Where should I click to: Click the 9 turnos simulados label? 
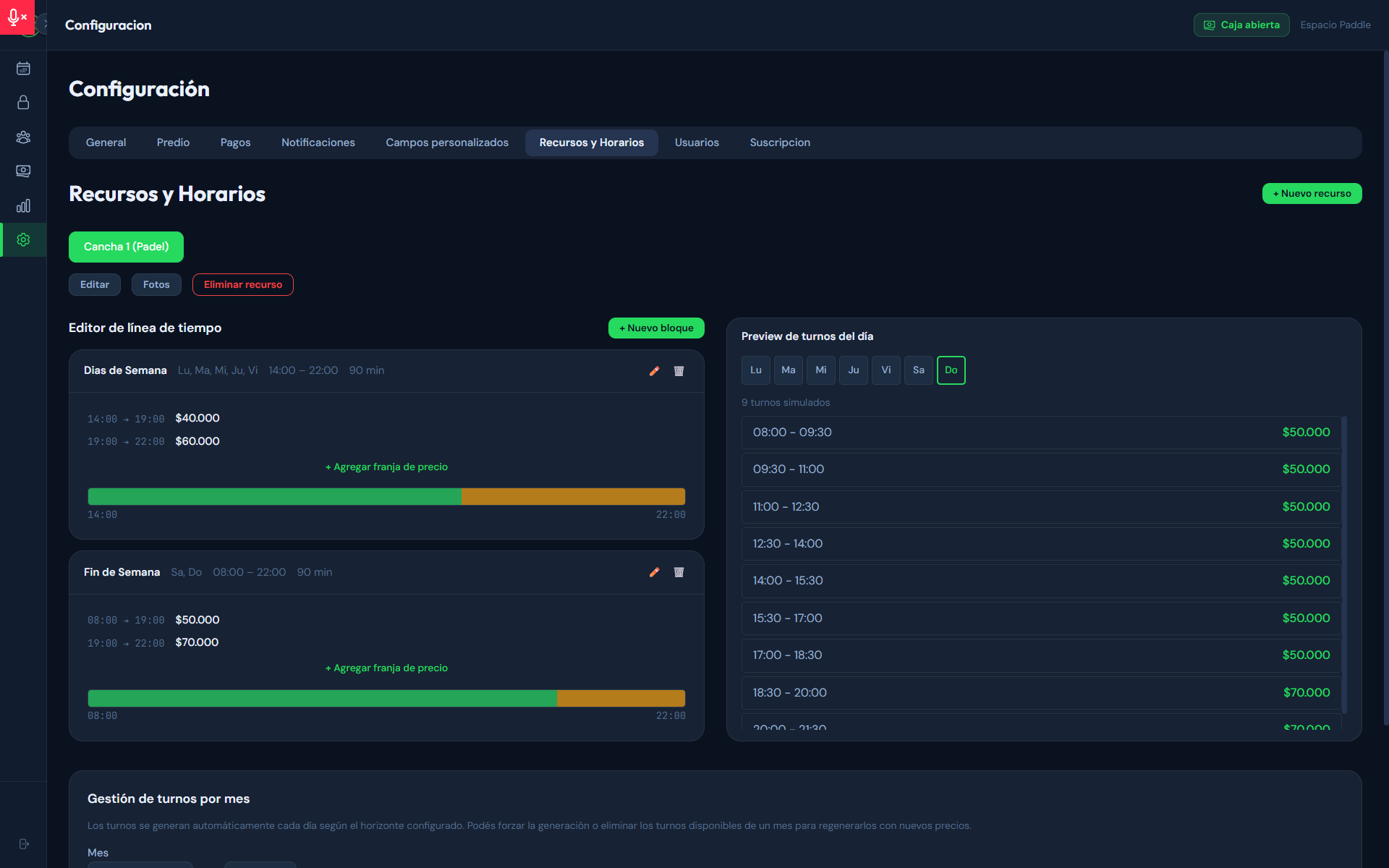click(786, 403)
